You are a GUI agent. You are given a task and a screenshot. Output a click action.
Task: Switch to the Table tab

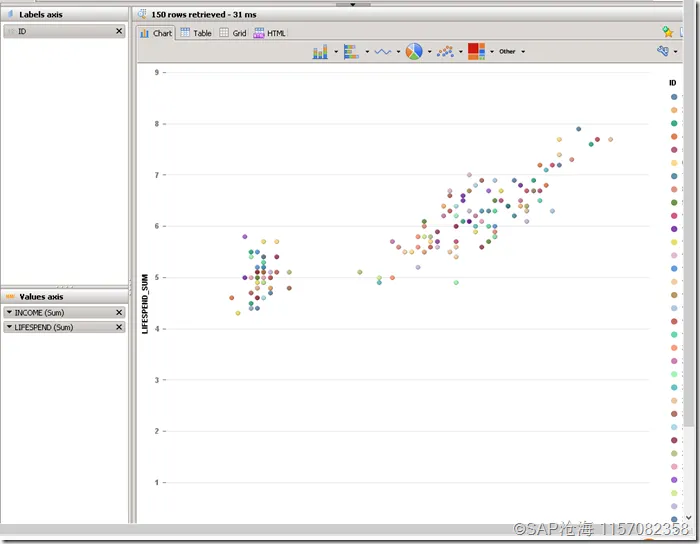pyautogui.click(x=196, y=33)
